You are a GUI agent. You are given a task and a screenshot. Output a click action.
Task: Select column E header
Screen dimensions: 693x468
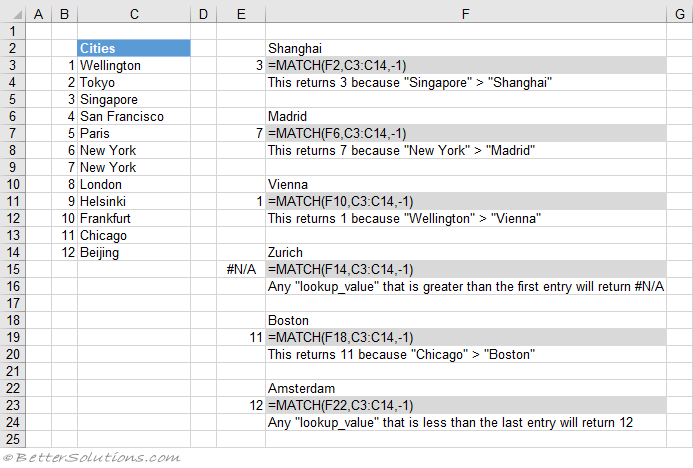point(241,14)
